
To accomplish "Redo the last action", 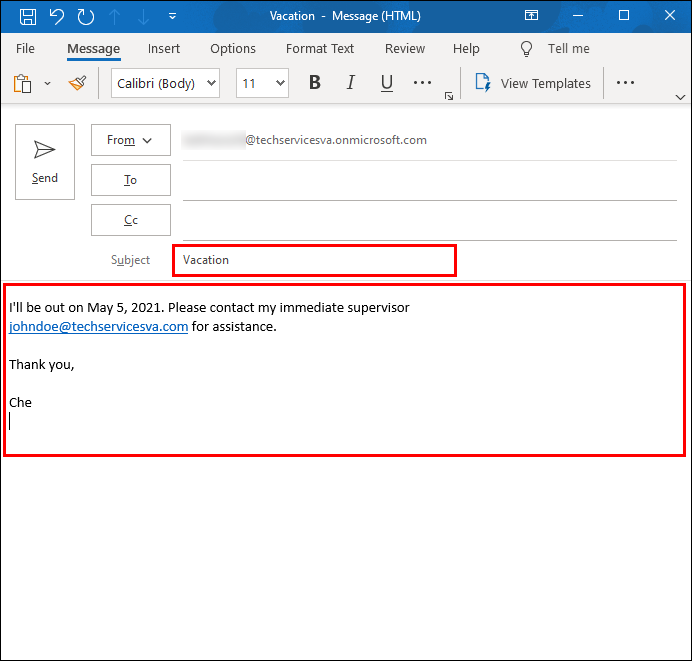I will point(86,16).
